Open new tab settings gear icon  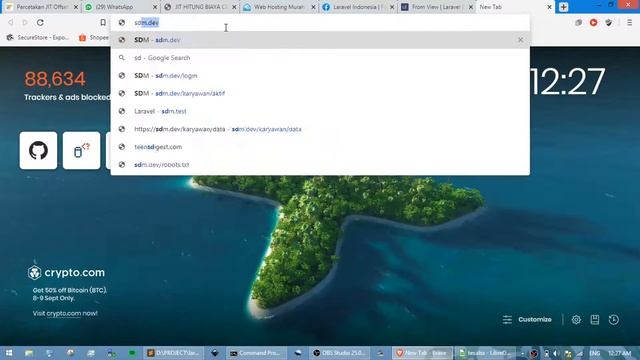click(576, 320)
